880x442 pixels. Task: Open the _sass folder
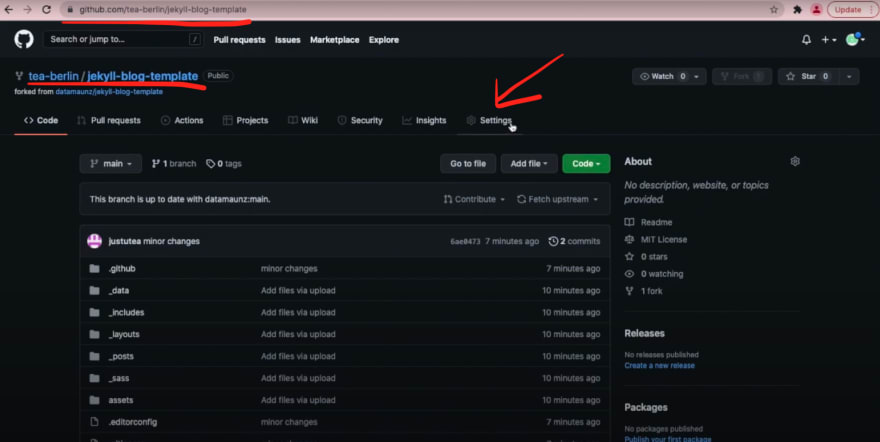119,378
